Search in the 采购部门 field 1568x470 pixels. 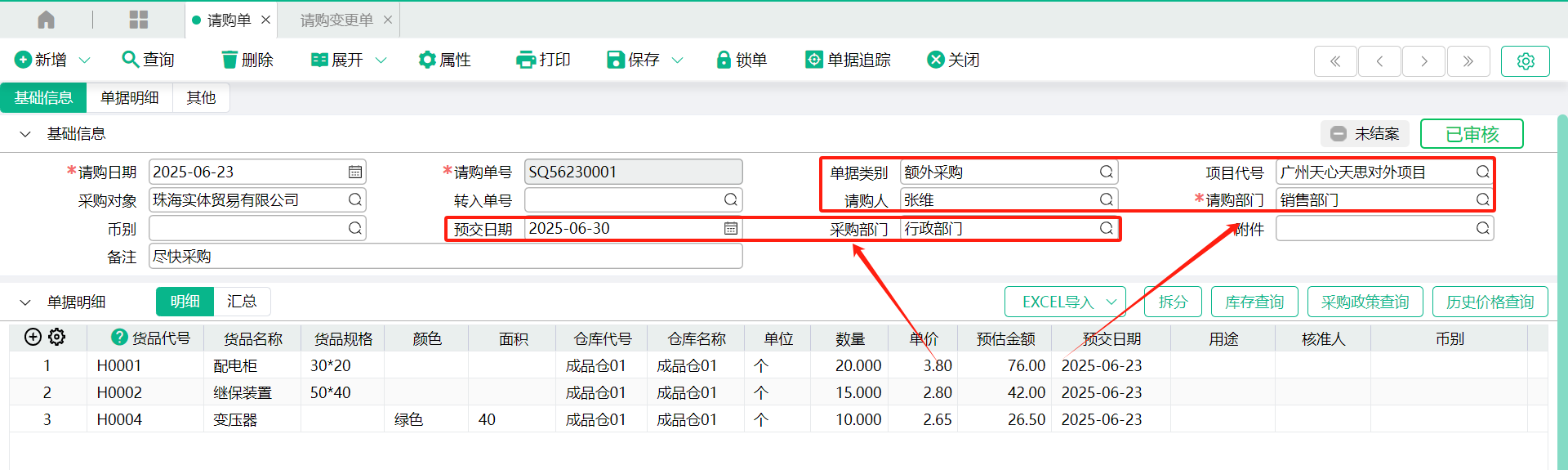pyautogui.click(x=1106, y=228)
